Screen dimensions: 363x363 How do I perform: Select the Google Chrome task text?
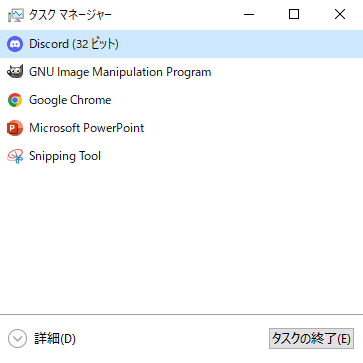coord(70,100)
